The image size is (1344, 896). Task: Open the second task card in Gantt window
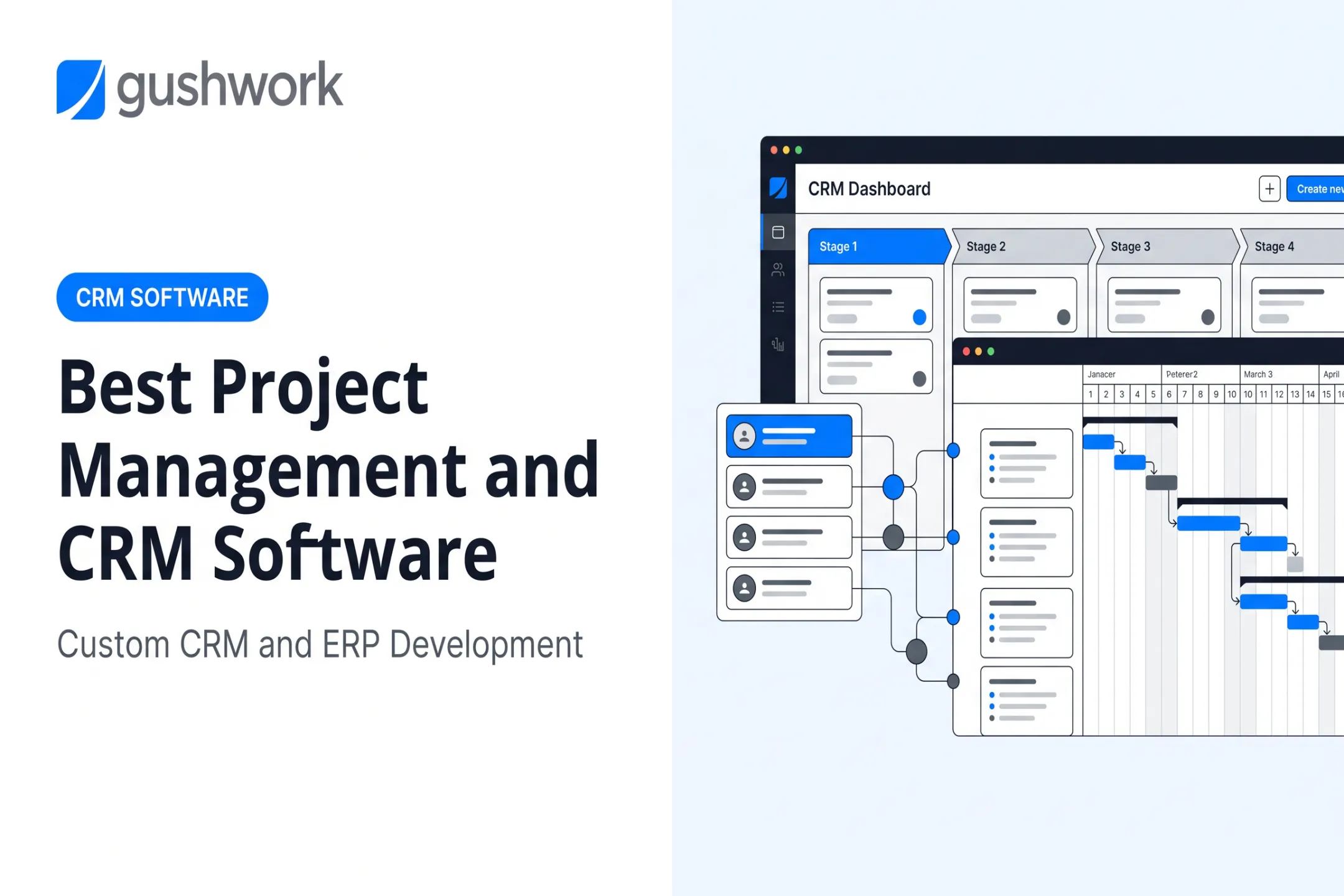click(x=1026, y=542)
